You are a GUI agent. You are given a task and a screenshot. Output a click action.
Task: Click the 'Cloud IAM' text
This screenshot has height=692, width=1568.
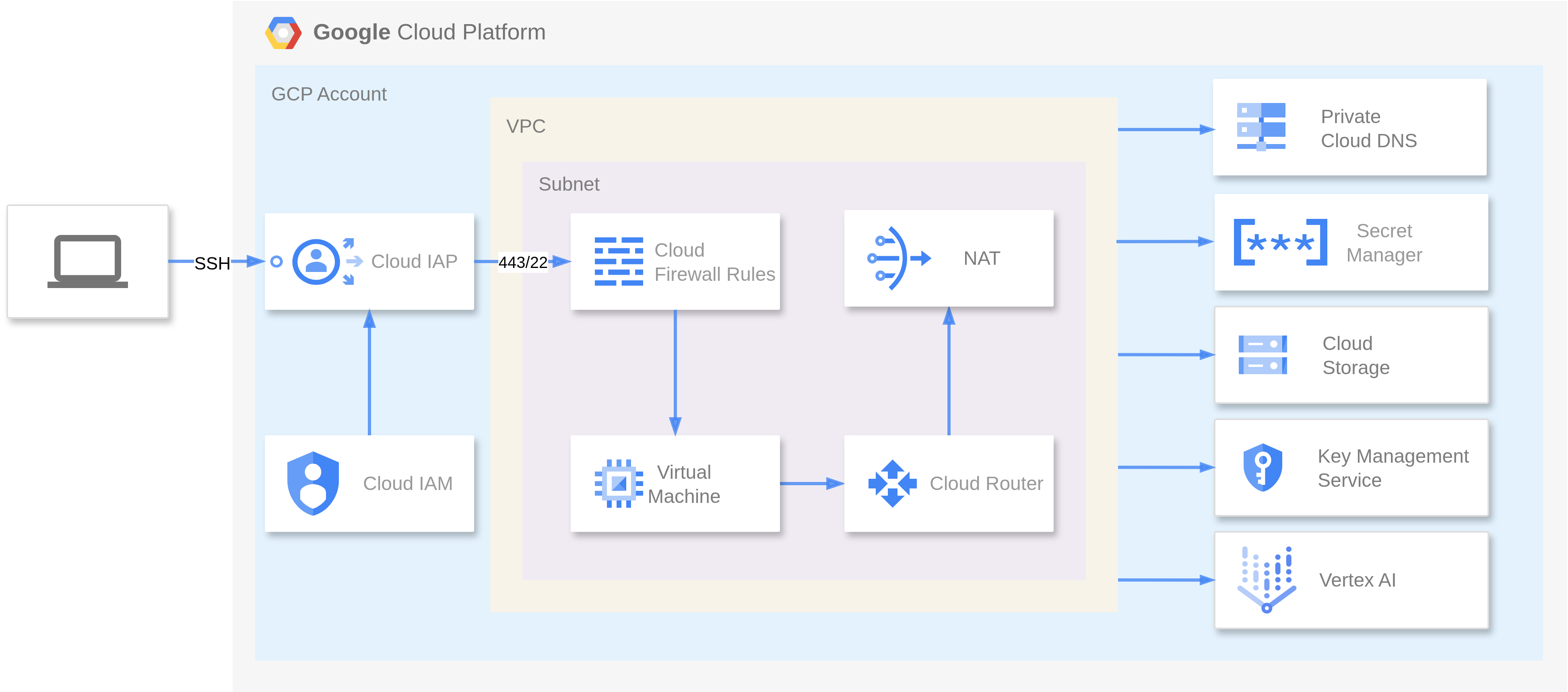click(408, 483)
